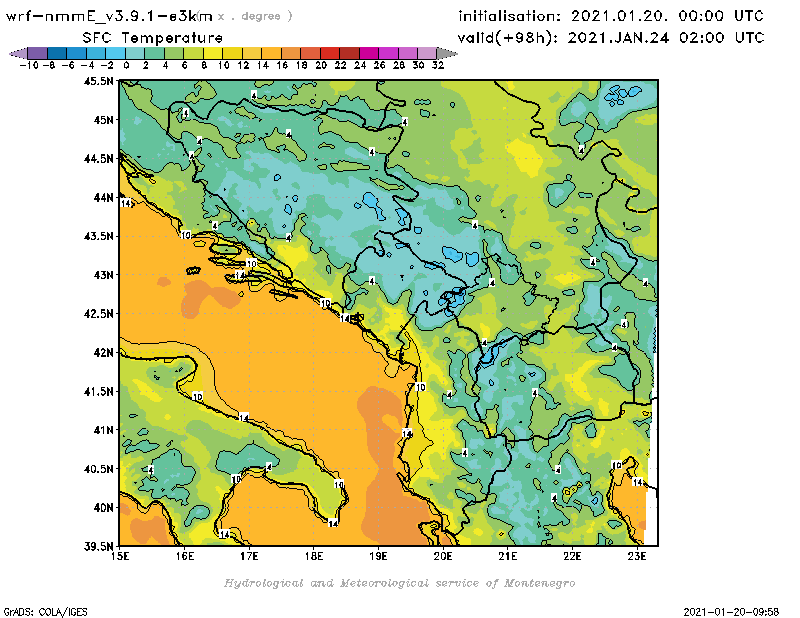Click the '32' value on the colorbar scale
Screen dimensions: 800x618
[438, 65]
